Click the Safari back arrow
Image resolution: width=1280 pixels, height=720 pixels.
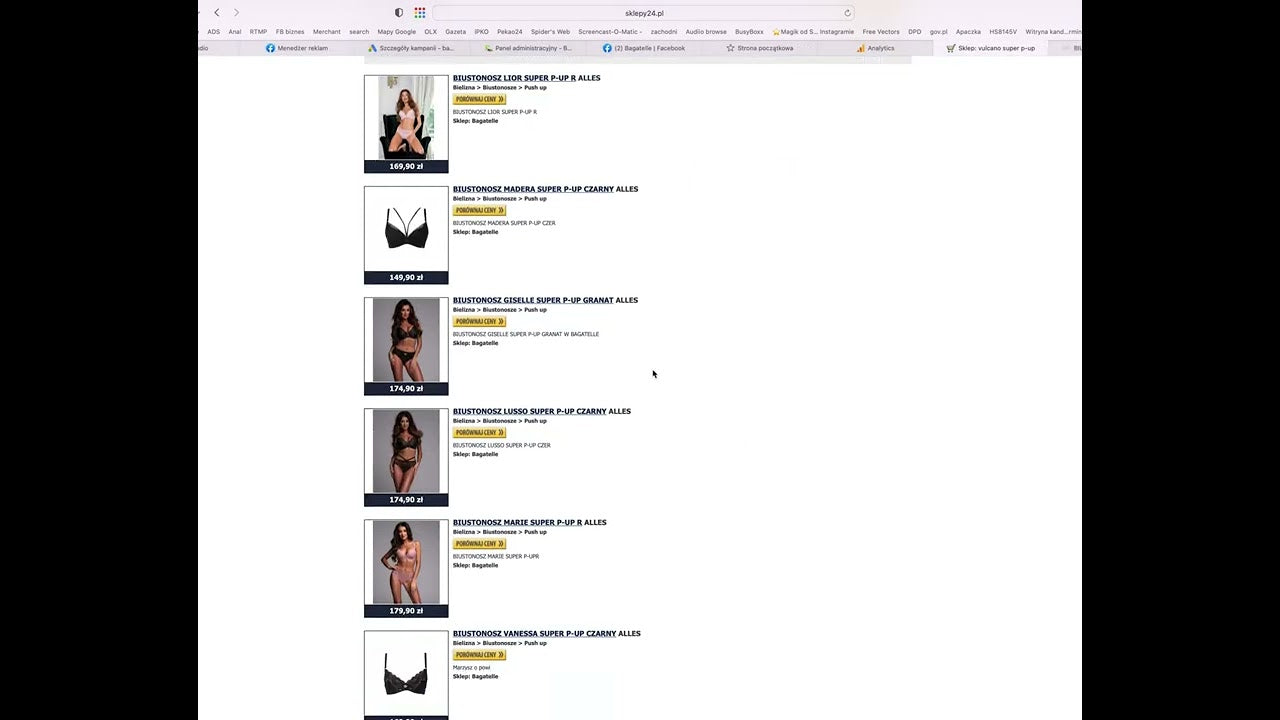click(x=217, y=13)
